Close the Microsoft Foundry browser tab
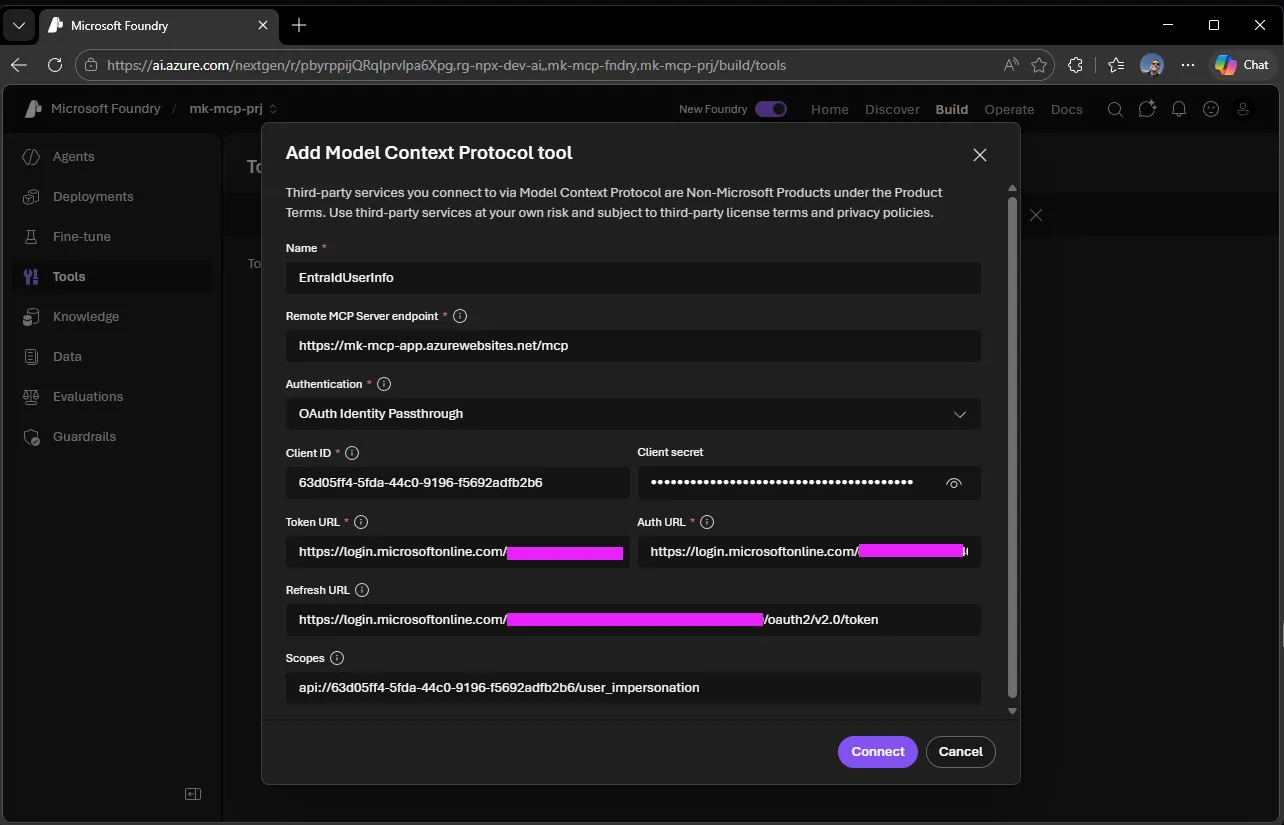This screenshot has width=1284, height=825. (265, 25)
